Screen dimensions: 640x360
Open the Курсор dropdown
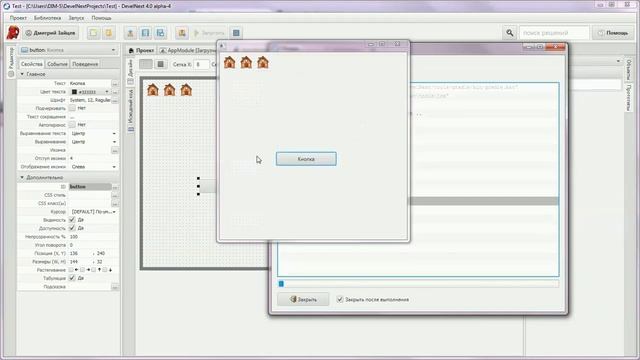[x=114, y=212]
